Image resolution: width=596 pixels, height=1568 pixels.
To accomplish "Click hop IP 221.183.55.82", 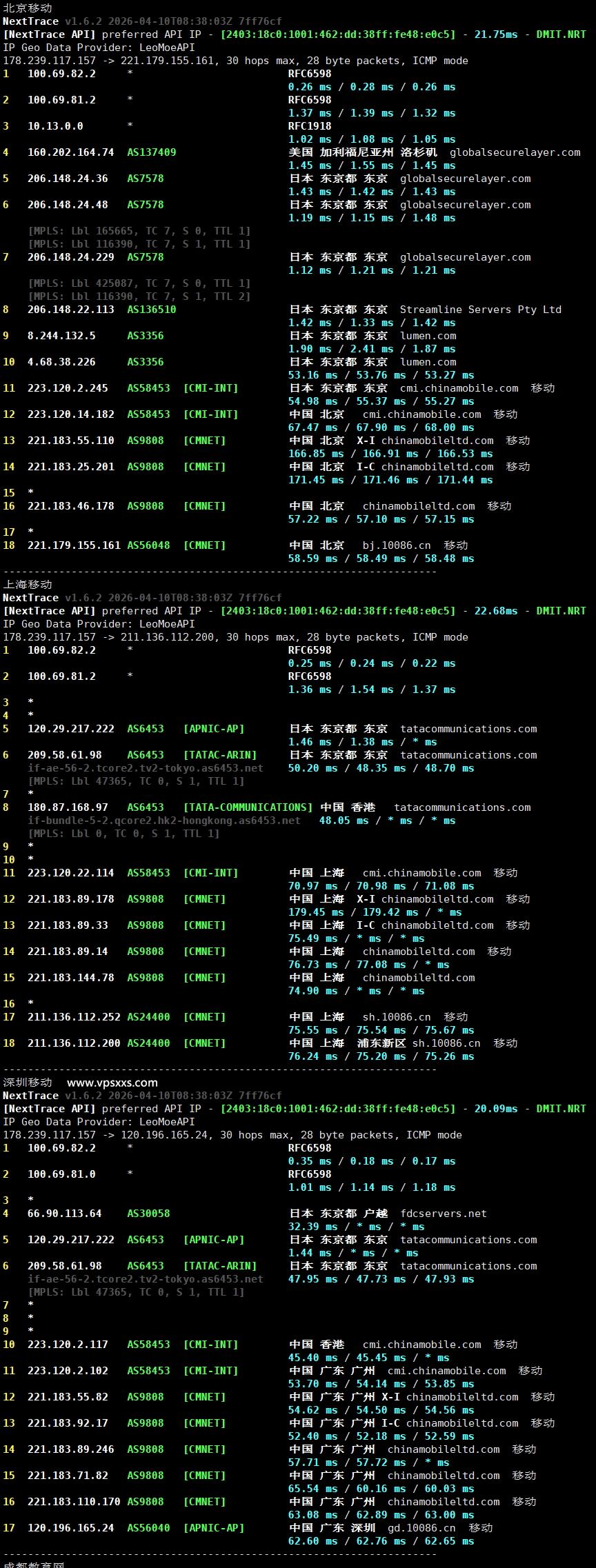I will (68, 1397).
